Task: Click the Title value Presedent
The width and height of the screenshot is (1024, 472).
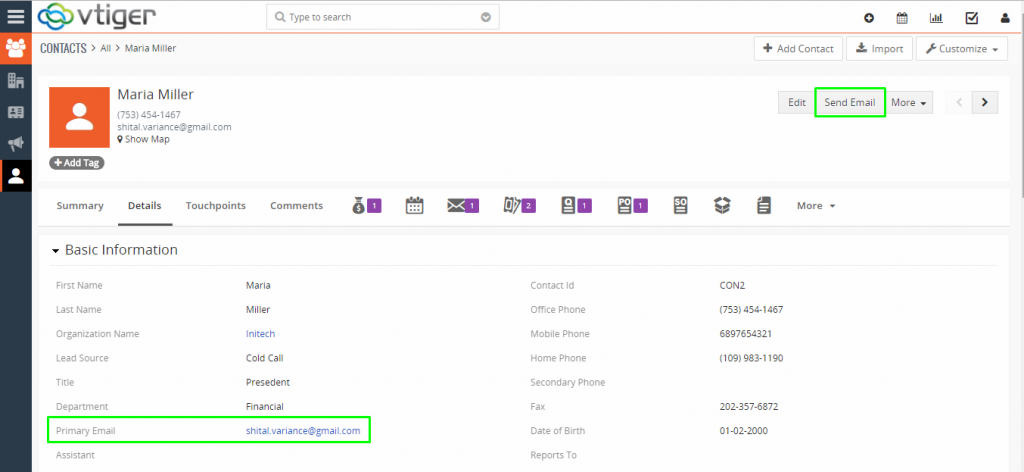Action: pos(268,382)
